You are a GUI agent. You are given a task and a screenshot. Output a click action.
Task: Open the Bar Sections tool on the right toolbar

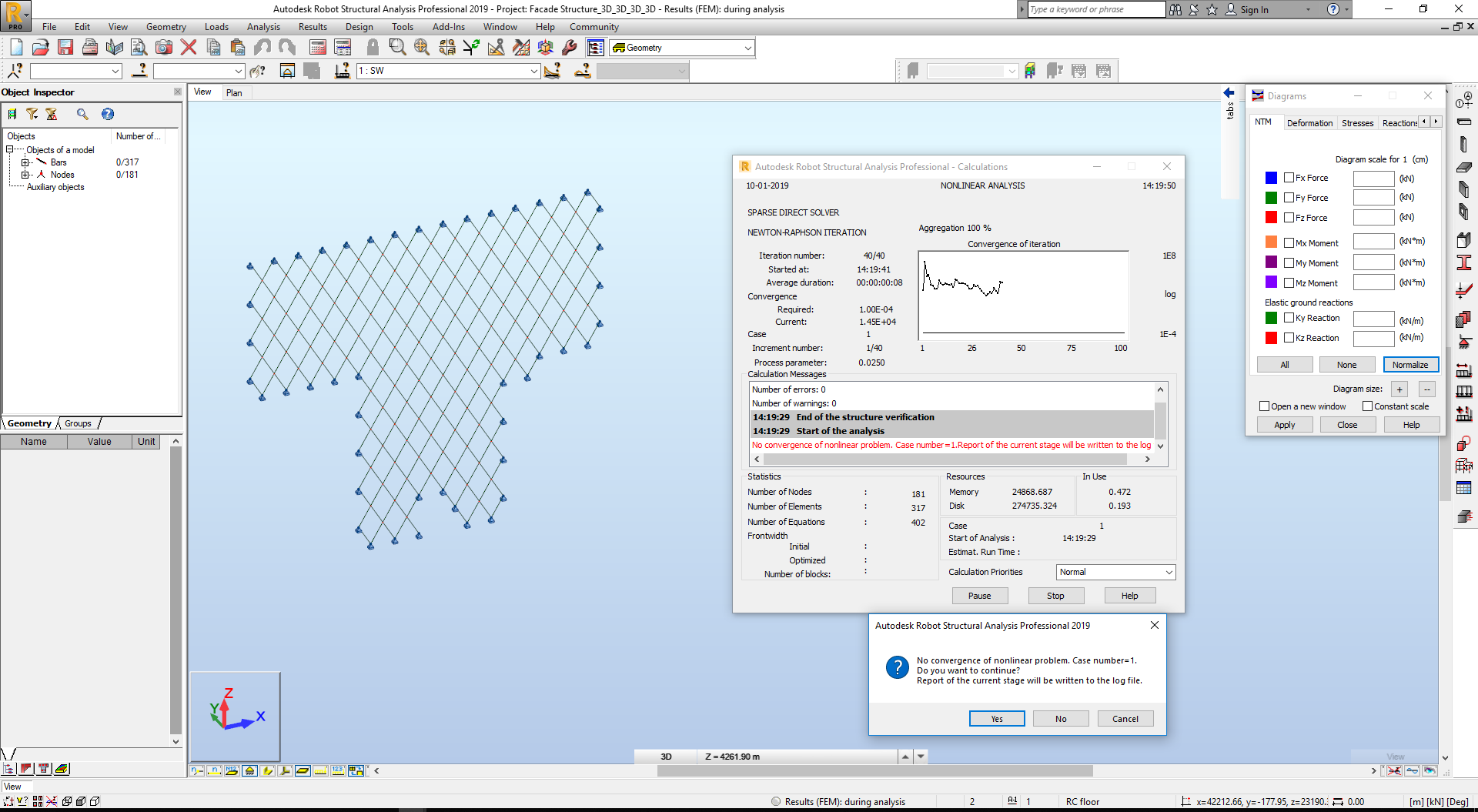(x=1463, y=262)
